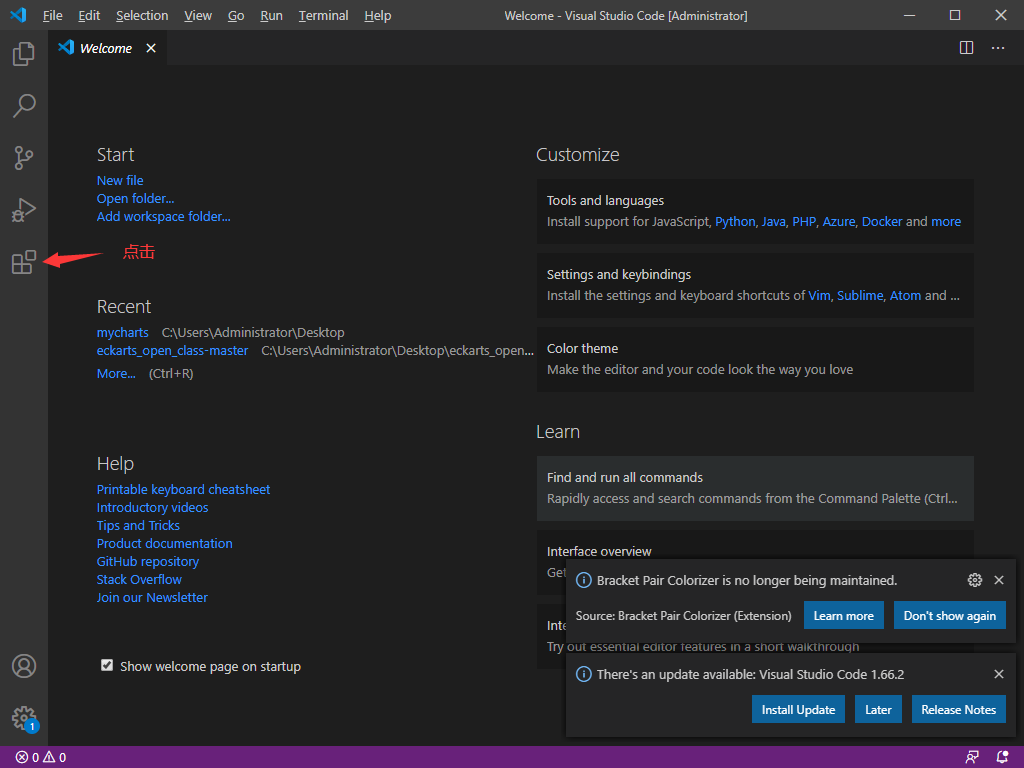The height and width of the screenshot is (768, 1024).
Task: Click the Later button
Action: pos(878,709)
